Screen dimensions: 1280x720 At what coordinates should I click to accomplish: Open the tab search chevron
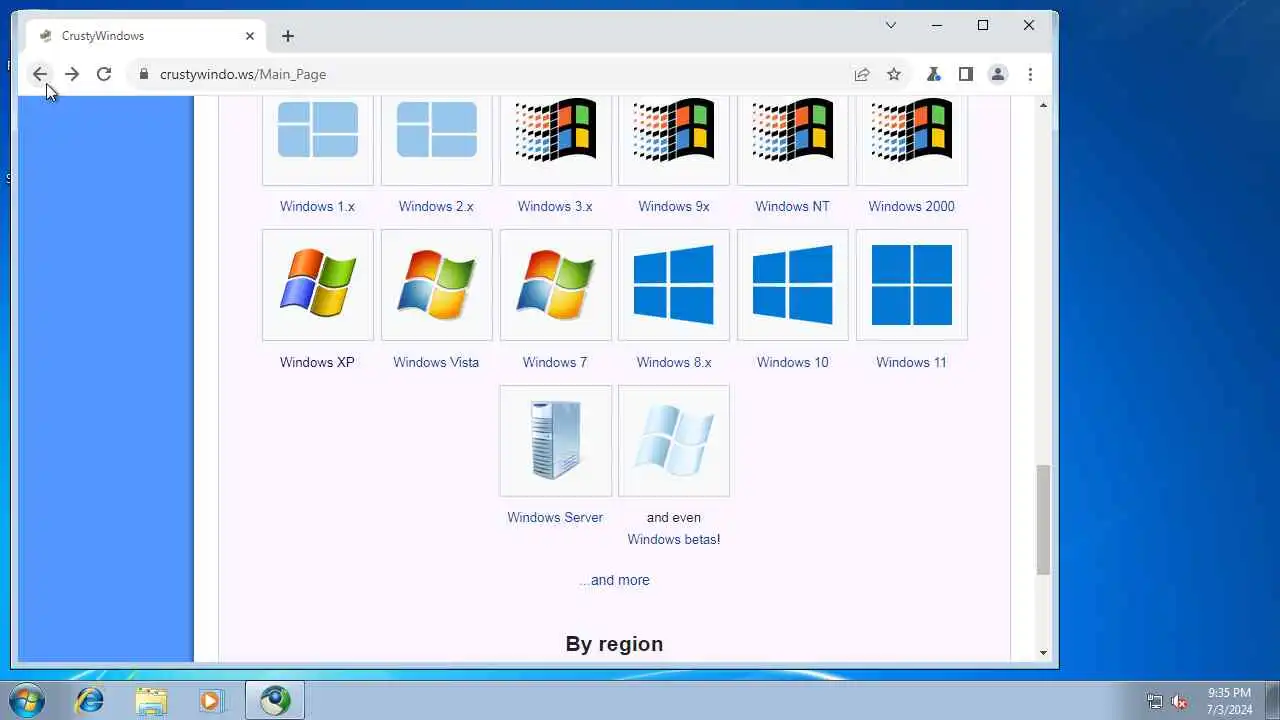point(891,25)
